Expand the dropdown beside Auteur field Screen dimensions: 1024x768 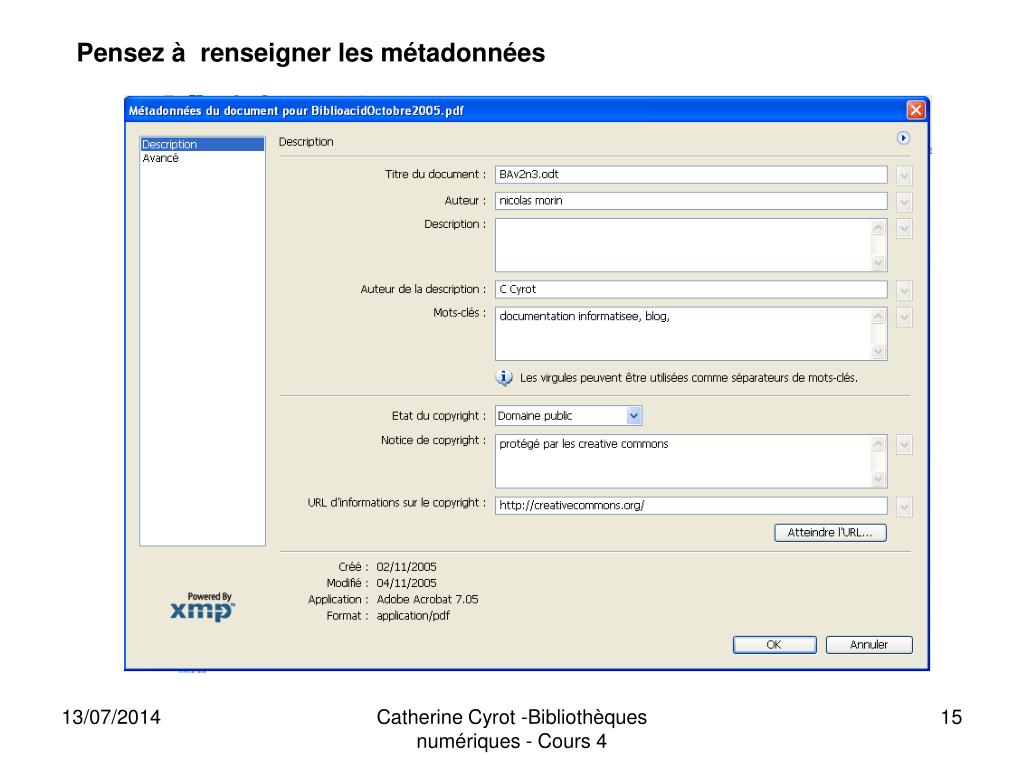pos(904,202)
